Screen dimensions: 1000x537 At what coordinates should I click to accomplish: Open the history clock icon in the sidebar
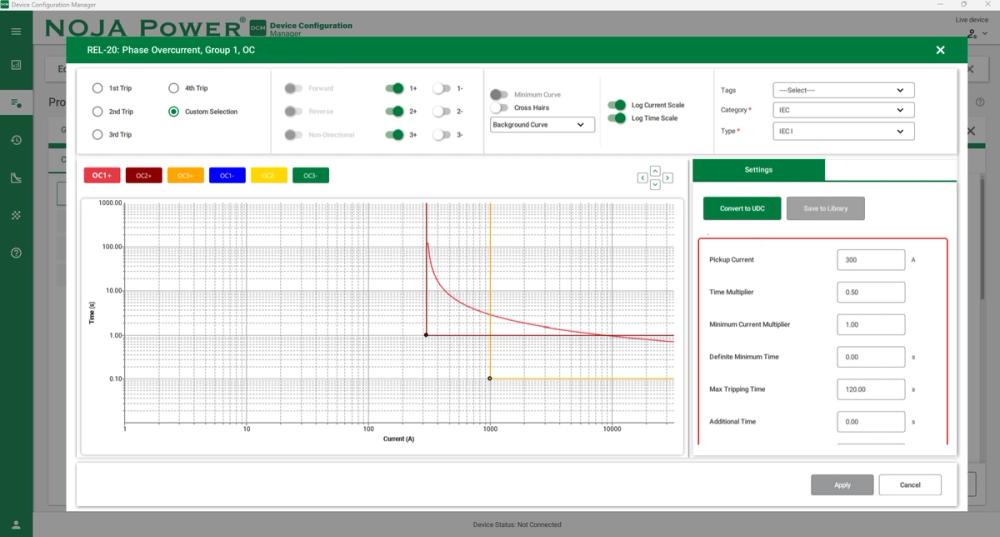click(16, 140)
